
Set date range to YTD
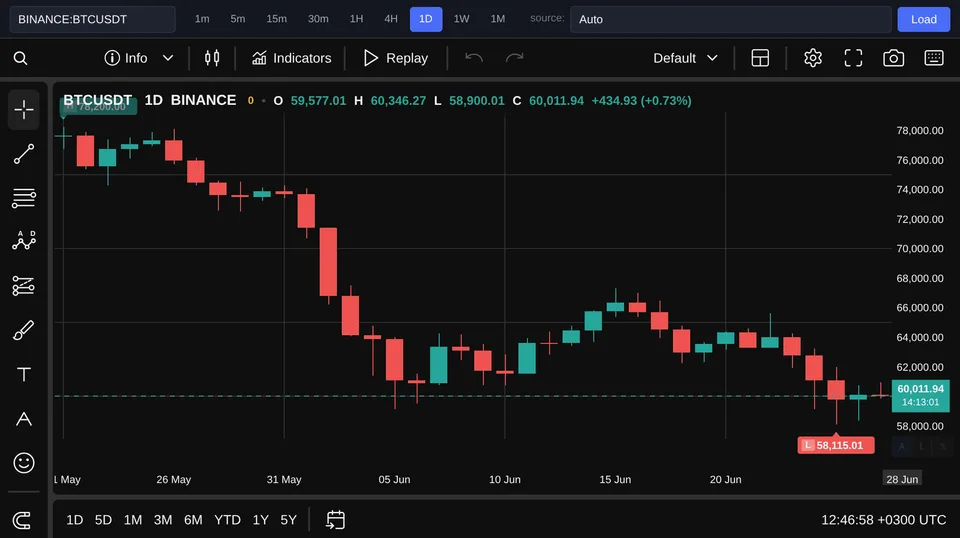click(227, 520)
